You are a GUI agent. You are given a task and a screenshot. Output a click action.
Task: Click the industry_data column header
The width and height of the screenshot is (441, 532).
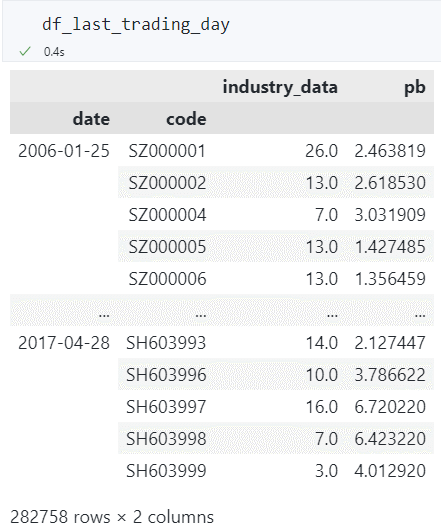pyautogui.click(x=280, y=87)
